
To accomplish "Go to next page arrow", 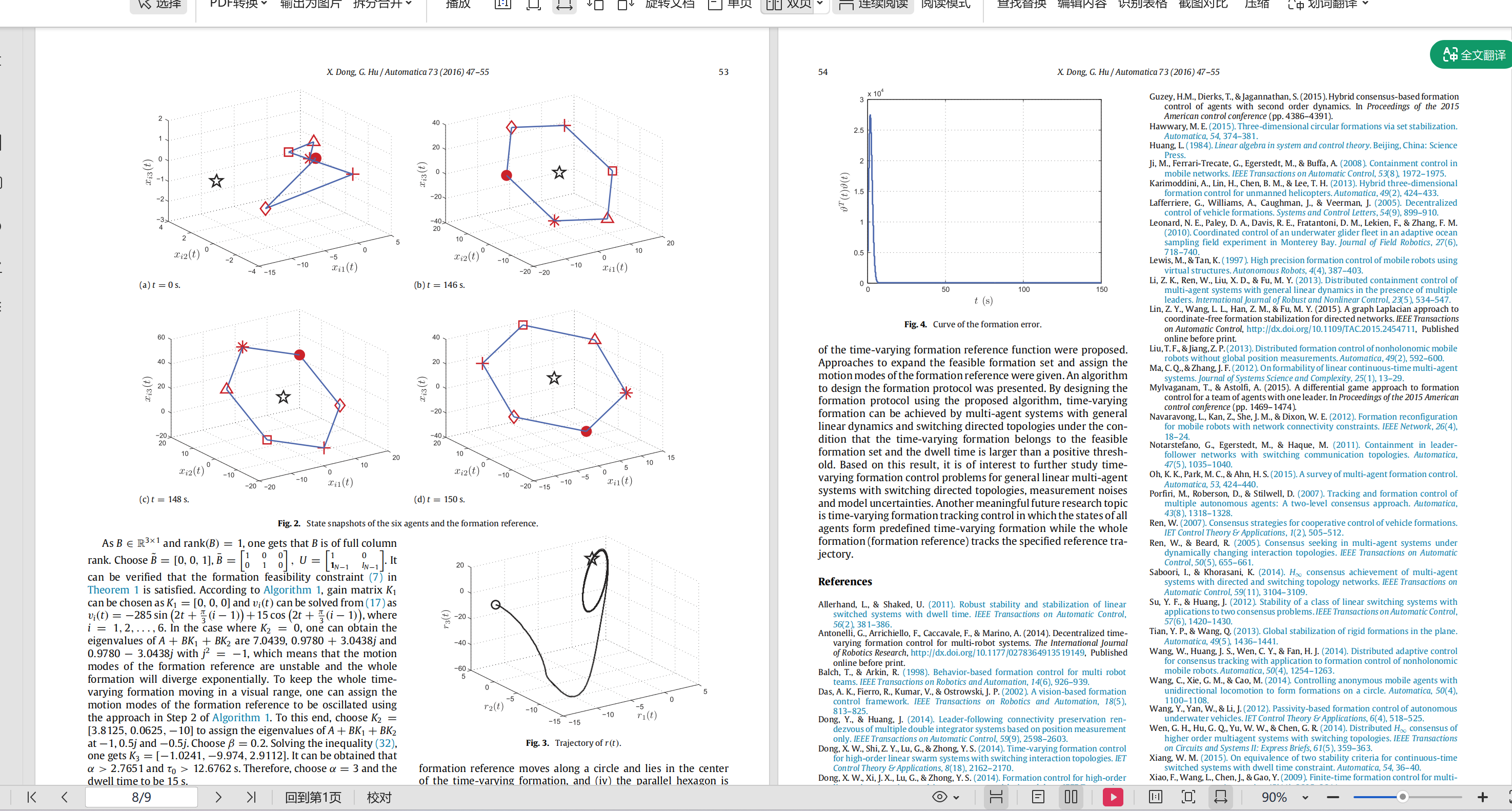I will point(218,797).
